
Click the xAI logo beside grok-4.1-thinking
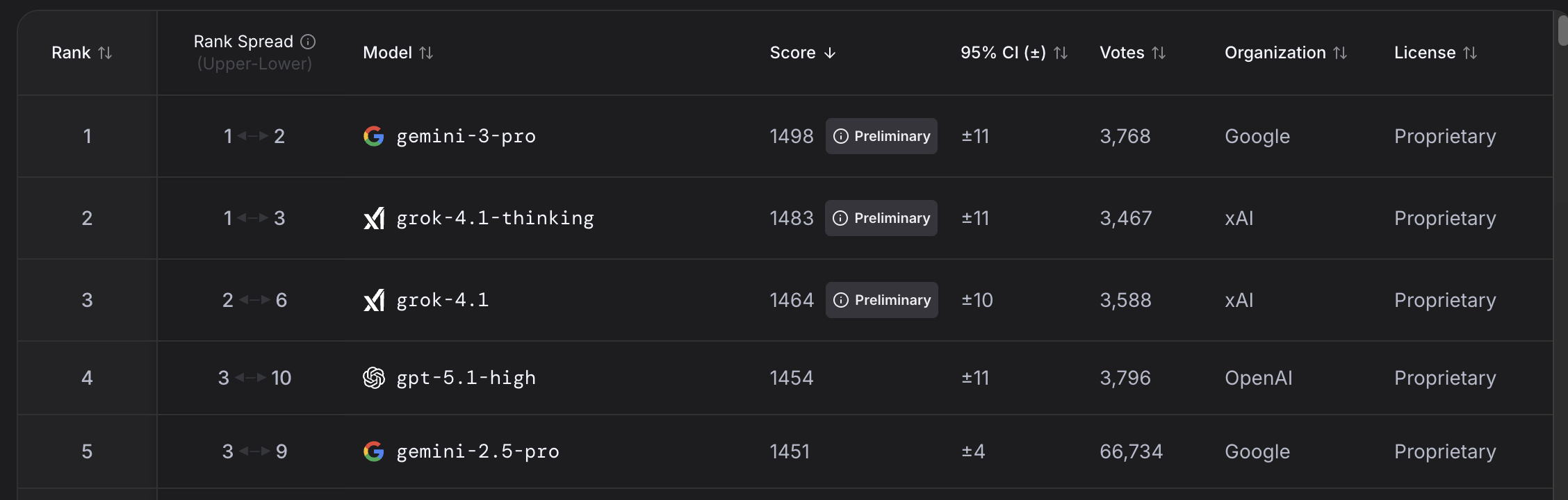(374, 218)
